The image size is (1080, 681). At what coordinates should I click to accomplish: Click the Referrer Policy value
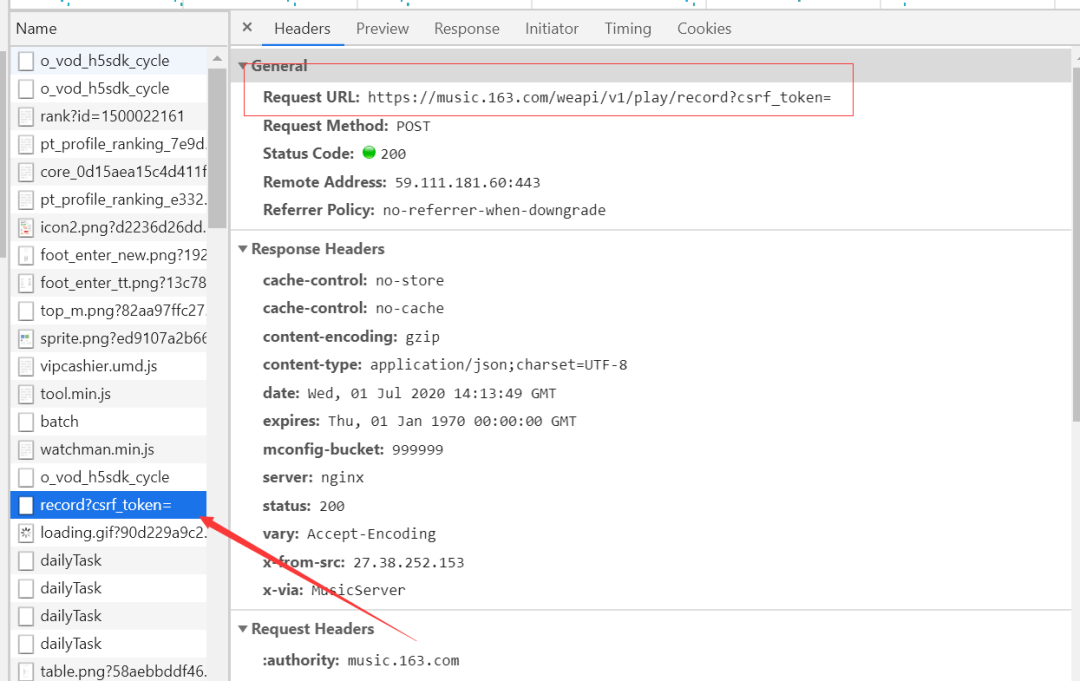494,210
